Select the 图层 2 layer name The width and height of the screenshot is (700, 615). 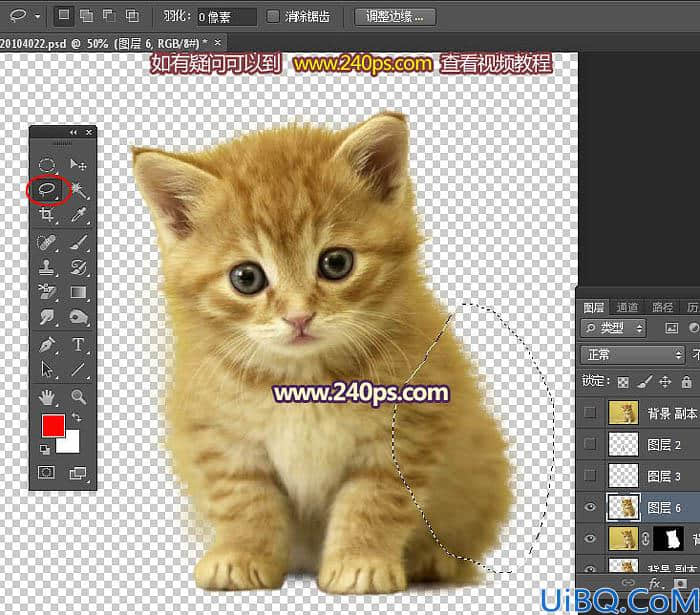coord(664,445)
